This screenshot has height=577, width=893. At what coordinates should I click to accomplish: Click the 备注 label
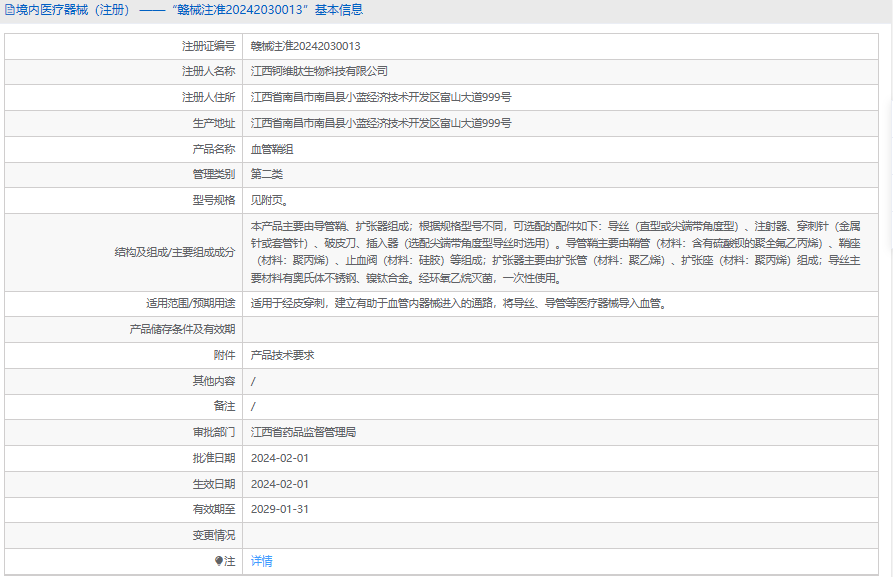(x=224, y=406)
